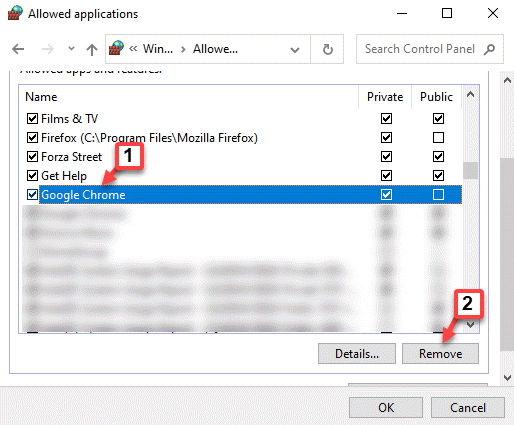Click the Remove button

tap(440, 354)
